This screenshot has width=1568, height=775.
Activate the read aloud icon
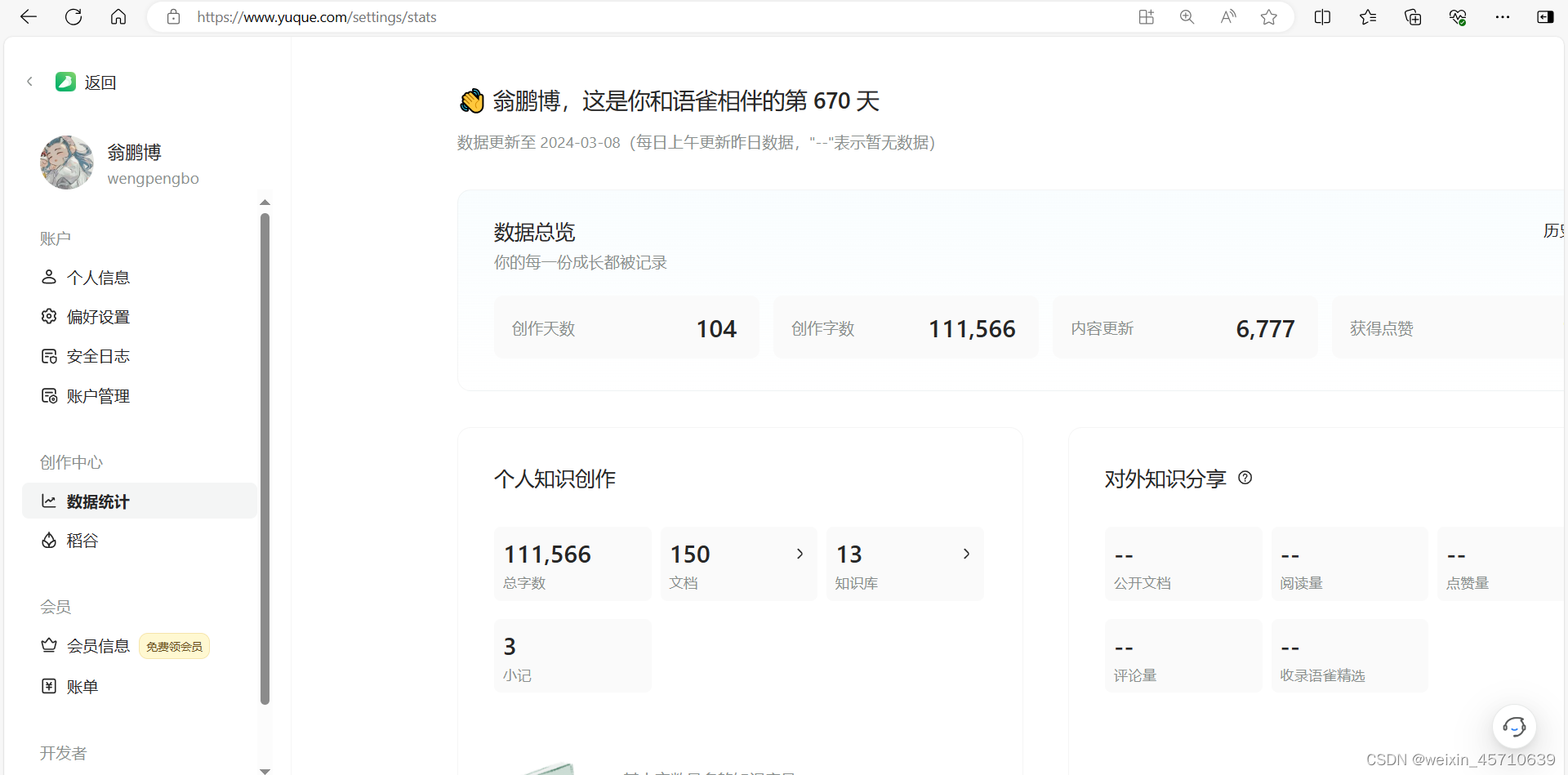point(1228,17)
